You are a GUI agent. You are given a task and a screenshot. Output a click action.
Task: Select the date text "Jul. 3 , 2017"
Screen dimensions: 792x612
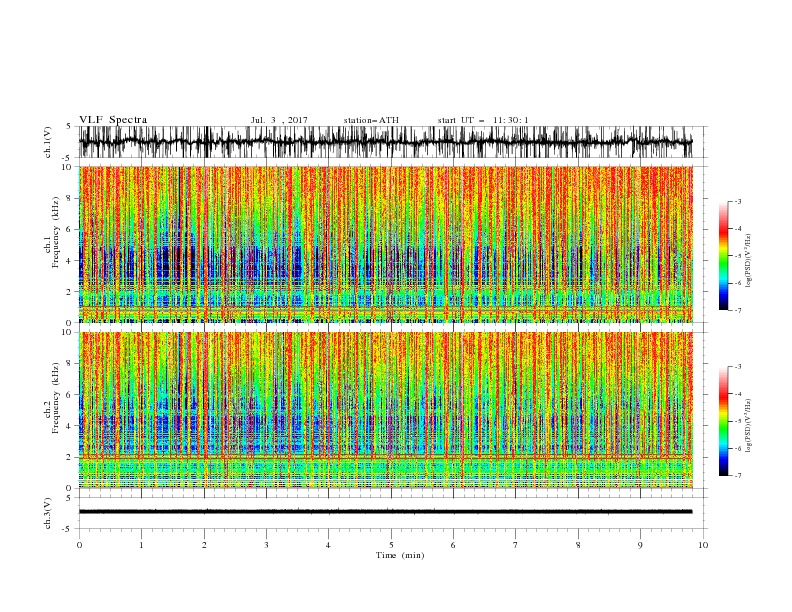(279, 120)
